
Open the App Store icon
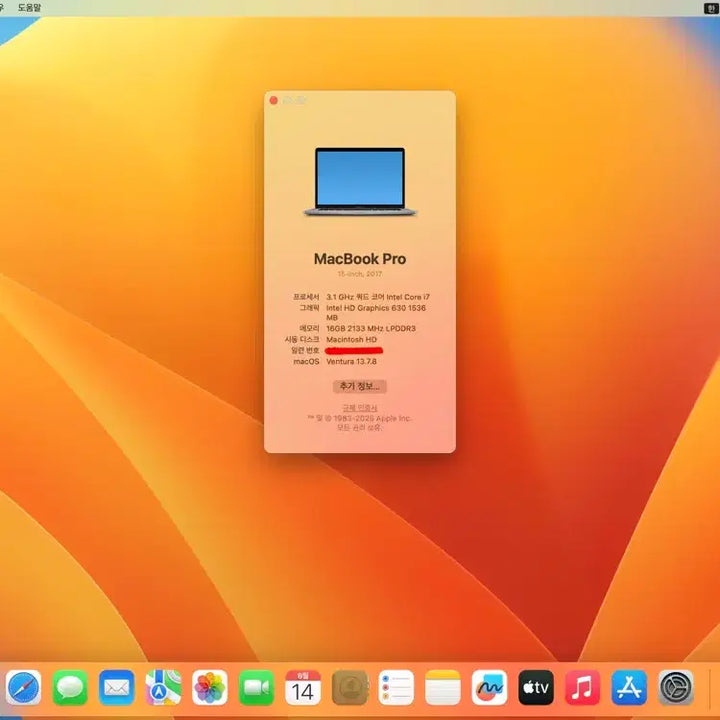(630, 687)
